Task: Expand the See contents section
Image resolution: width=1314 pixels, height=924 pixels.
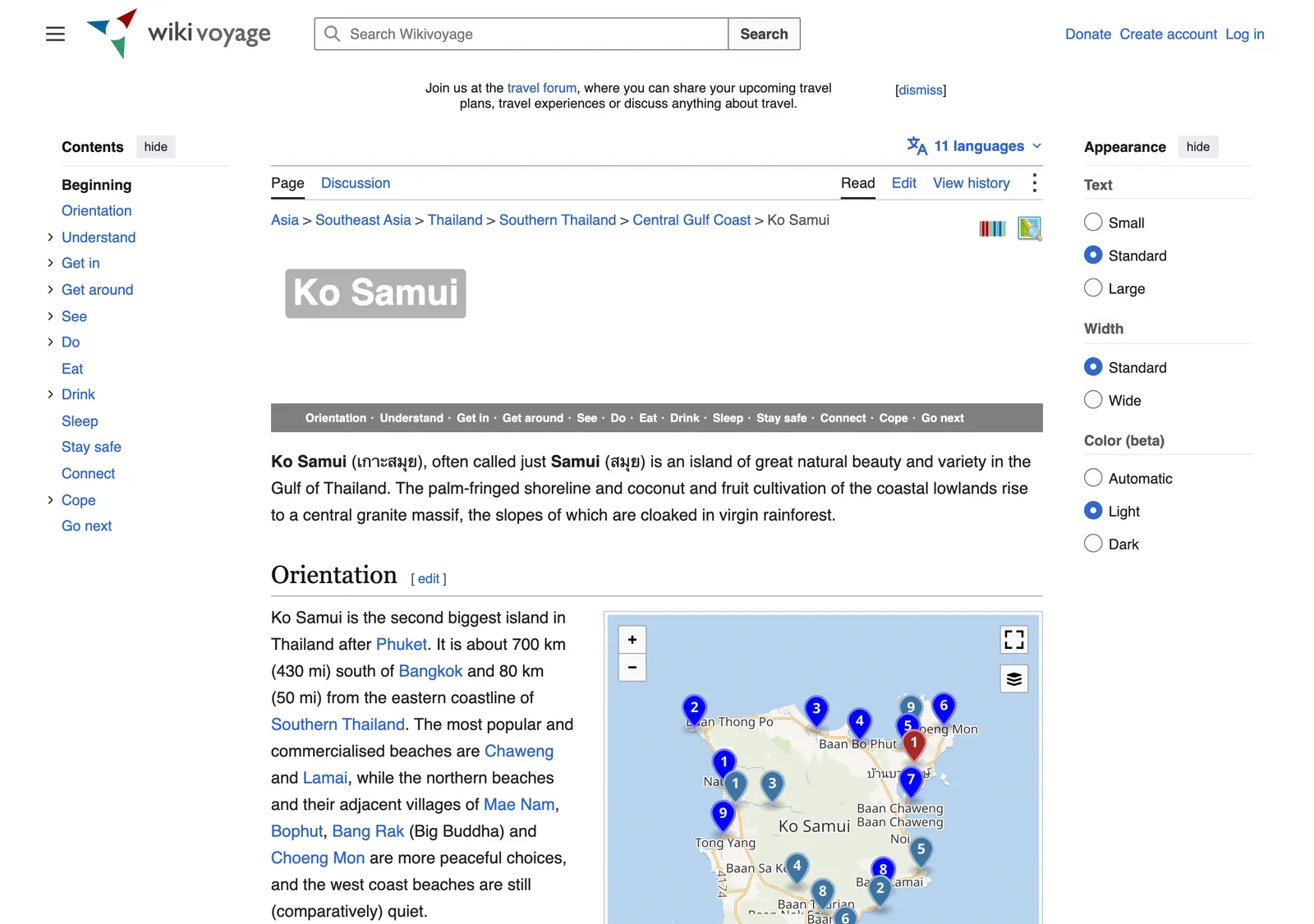Action: click(x=50, y=316)
